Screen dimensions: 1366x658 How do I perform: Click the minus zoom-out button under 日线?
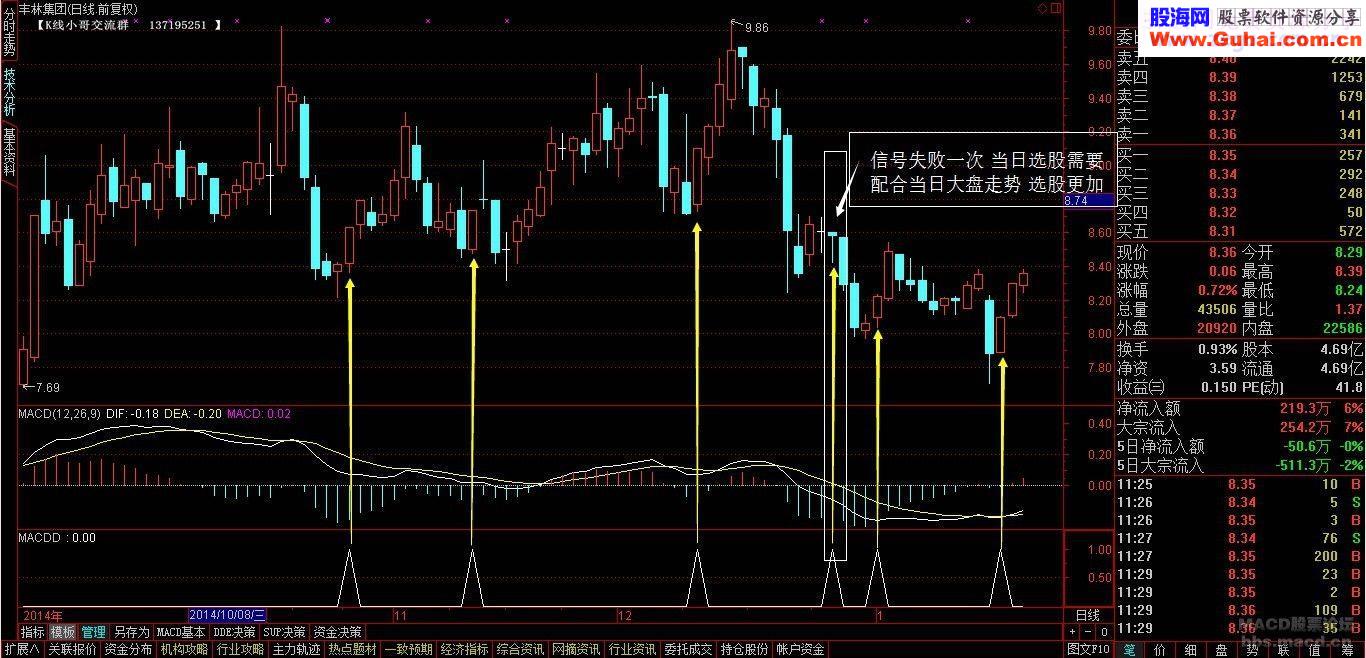pyautogui.click(x=1088, y=632)
